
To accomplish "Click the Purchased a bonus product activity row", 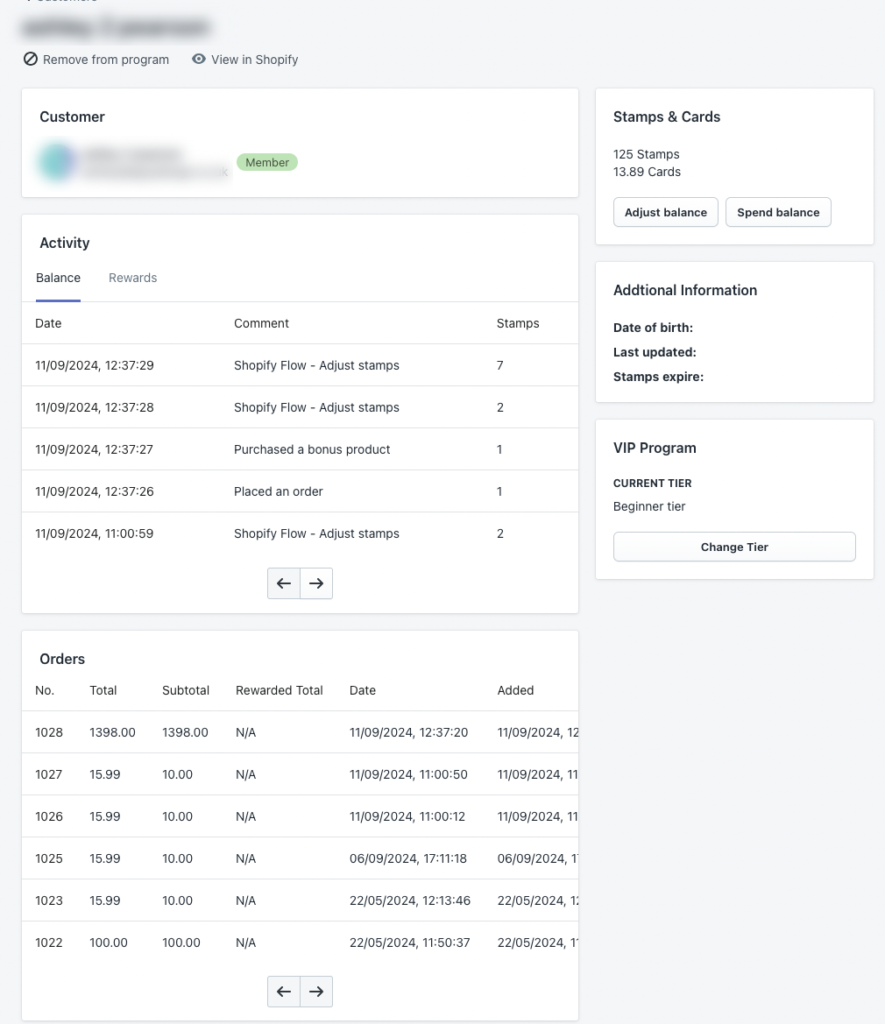I will click(x=300, y=449).
